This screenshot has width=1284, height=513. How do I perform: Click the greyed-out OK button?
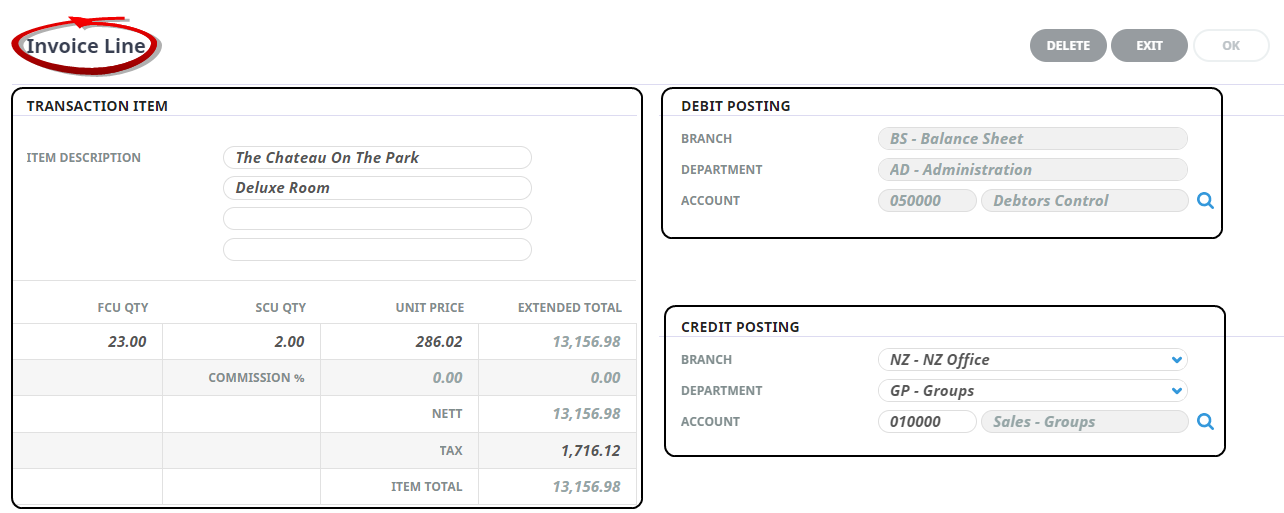click(x=1230, y=46)
